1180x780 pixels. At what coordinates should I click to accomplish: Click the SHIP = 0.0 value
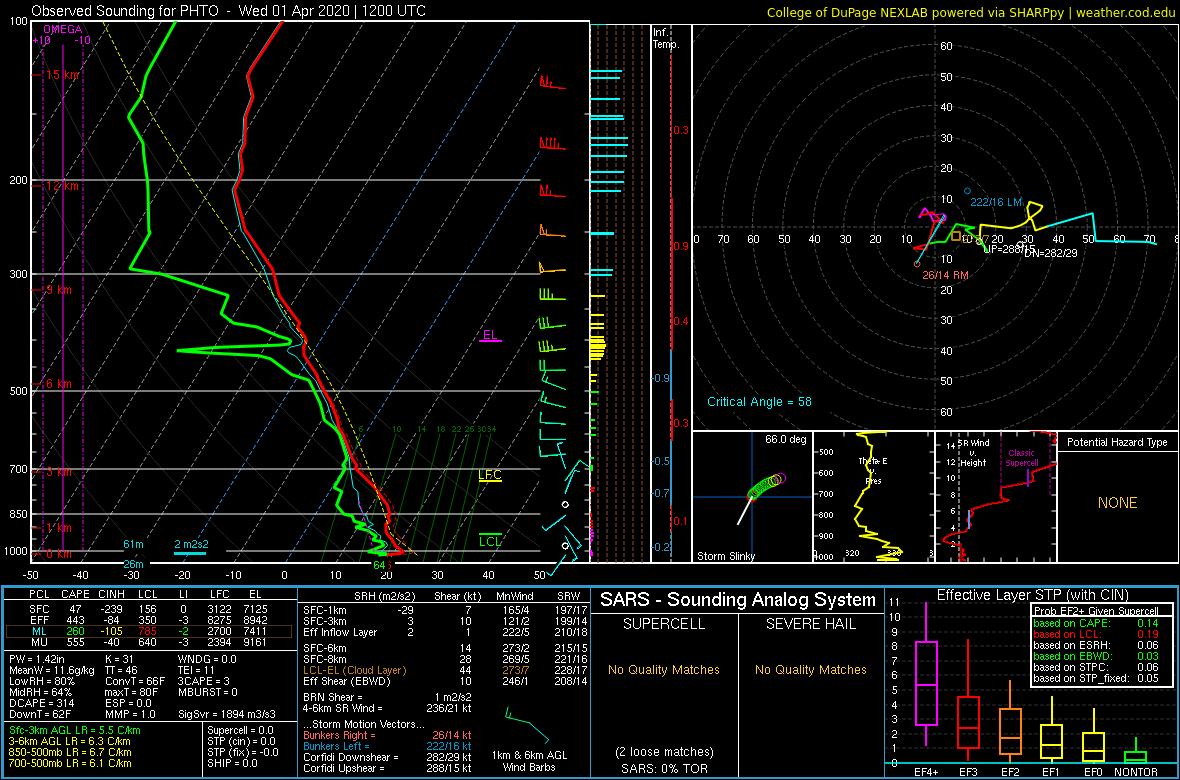point(233,763)
